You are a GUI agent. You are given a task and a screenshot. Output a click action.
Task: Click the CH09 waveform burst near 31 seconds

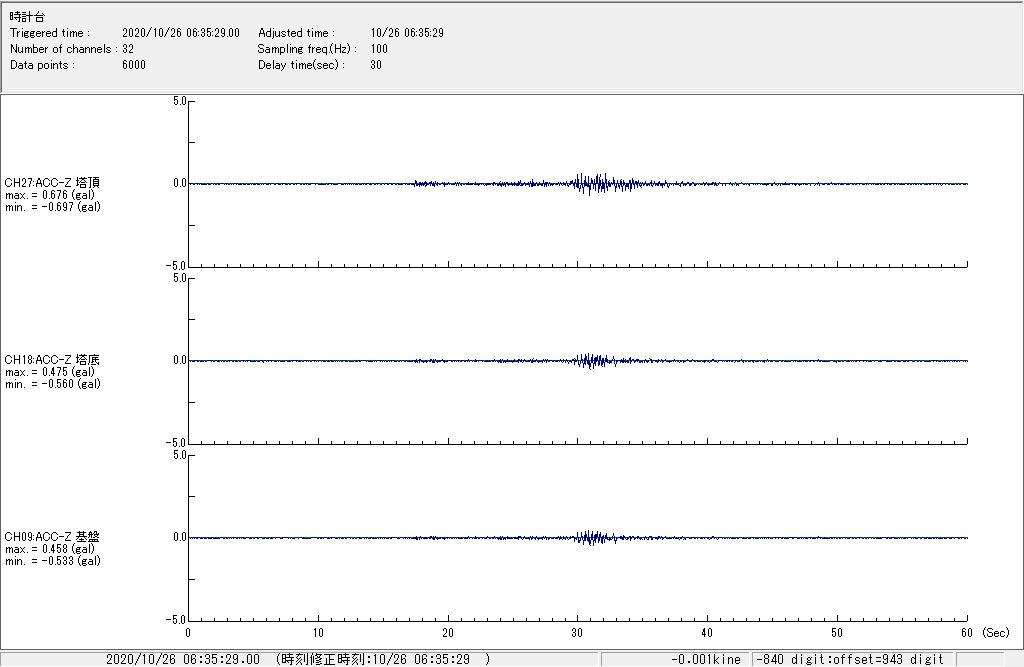592,537
